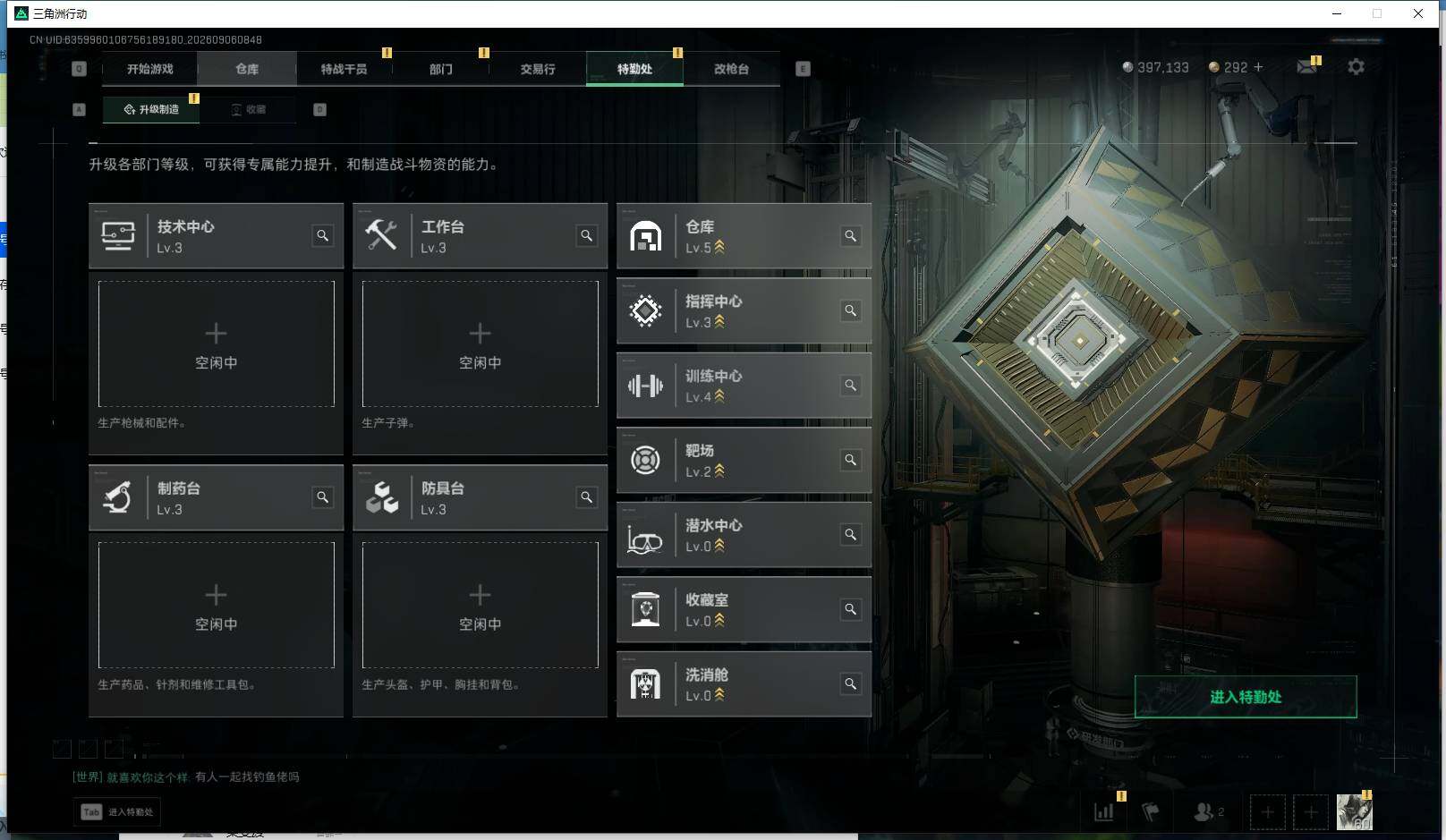The image size is (1446, 840).
Task: Open the mail envelope icon
Action: pyautogui.click(x=1306, y=67)
